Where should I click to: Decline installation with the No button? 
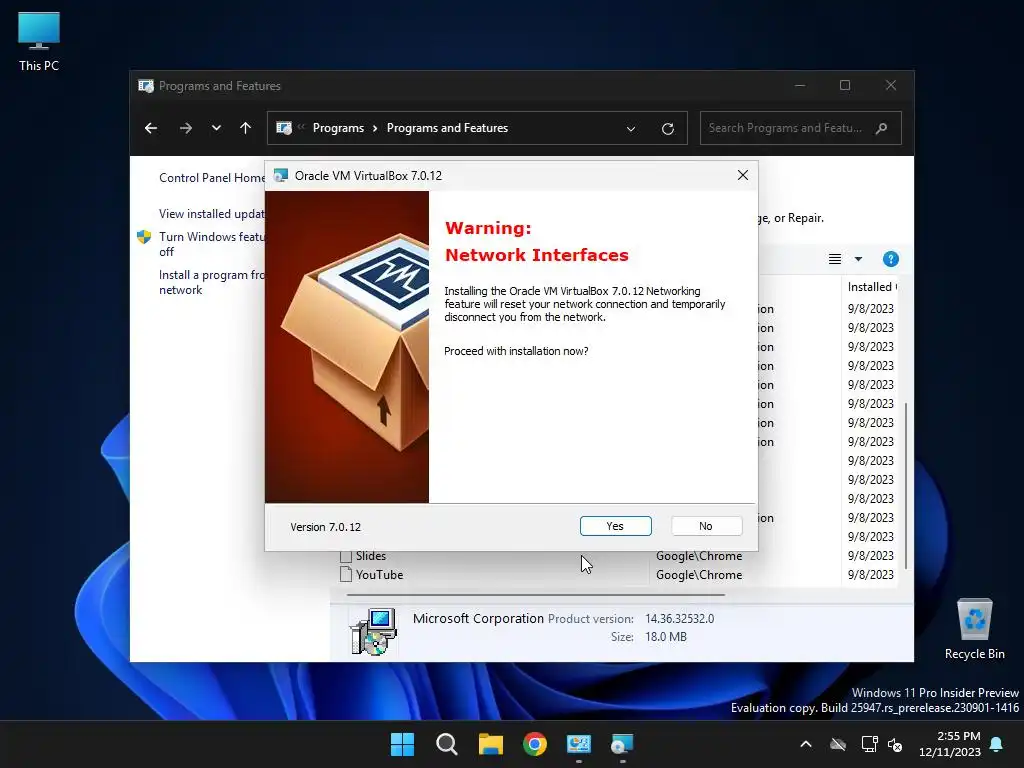pos(706,526)
